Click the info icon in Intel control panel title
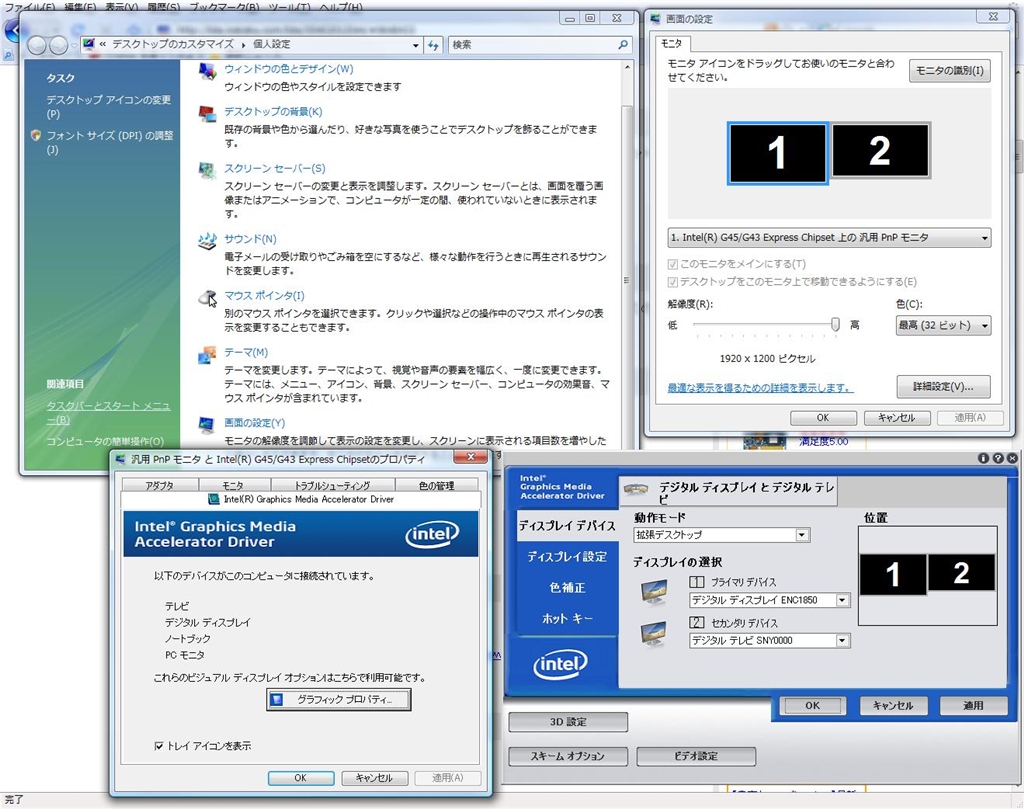1024x809 pixels. (984, 458)
